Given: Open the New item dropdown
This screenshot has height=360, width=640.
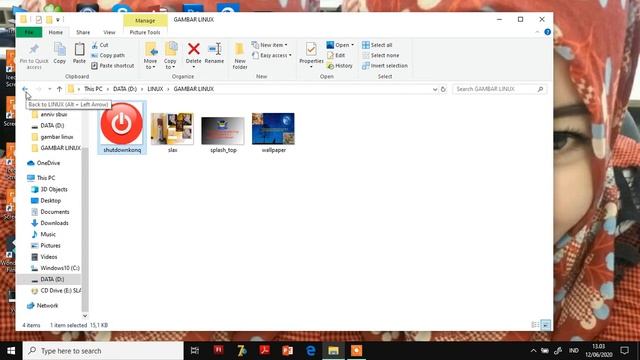Looking at the screenshot, I should click(x=270, y=45).
